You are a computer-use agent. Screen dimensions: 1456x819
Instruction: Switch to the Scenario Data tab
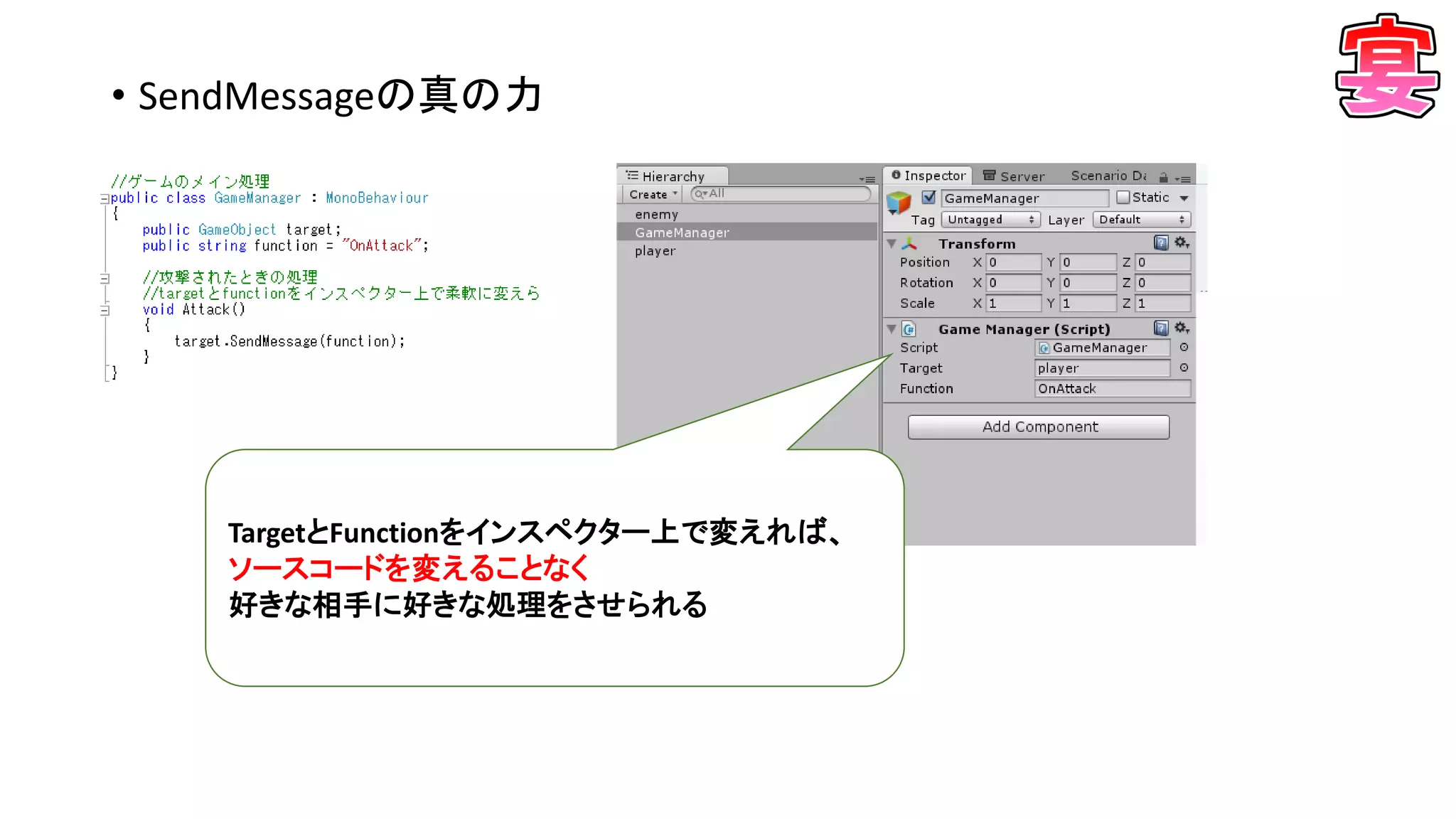[x=1108, y=176]
